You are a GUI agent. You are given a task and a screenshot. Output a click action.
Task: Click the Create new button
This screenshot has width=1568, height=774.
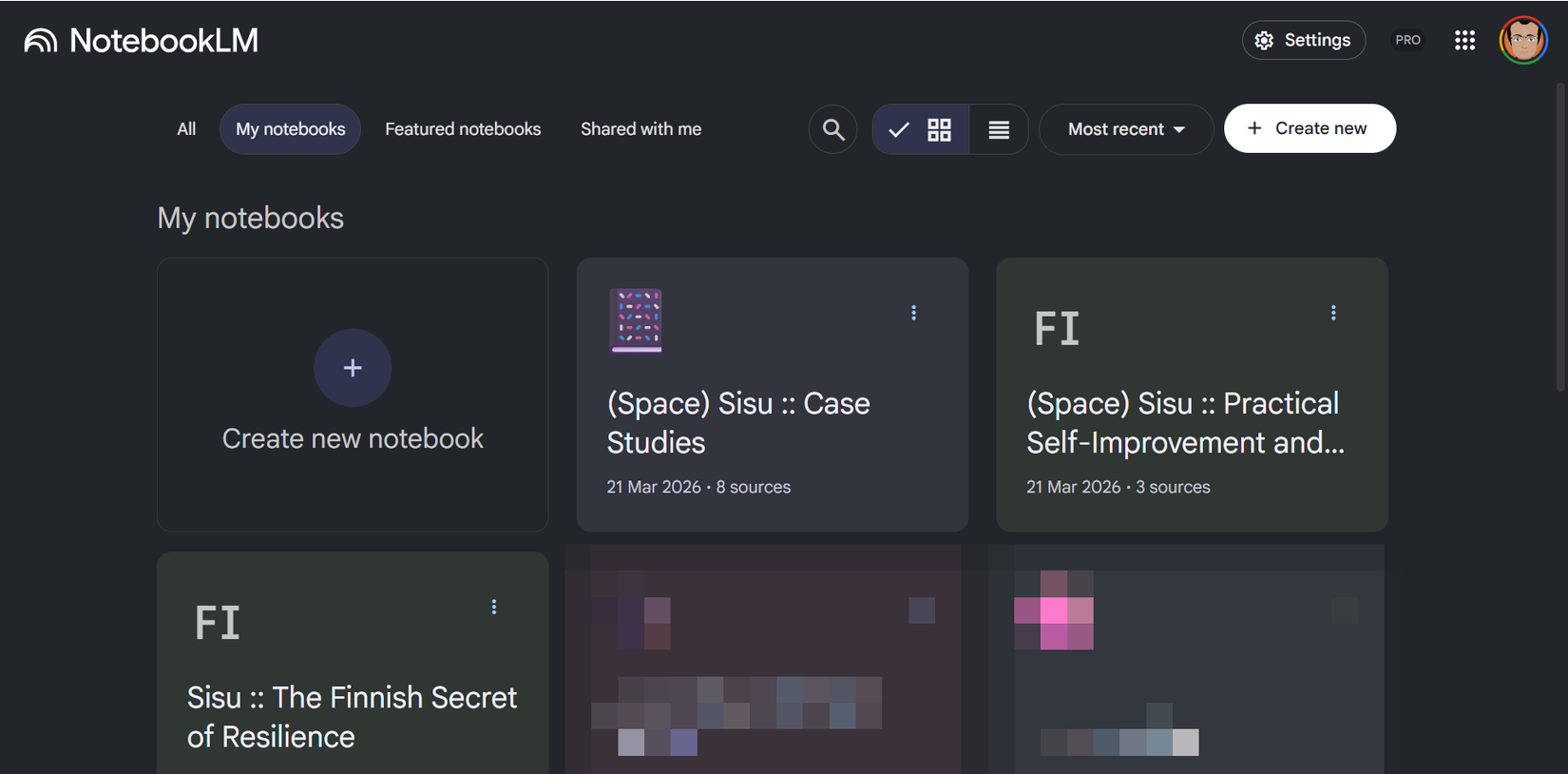click(x=1310, y=128)
